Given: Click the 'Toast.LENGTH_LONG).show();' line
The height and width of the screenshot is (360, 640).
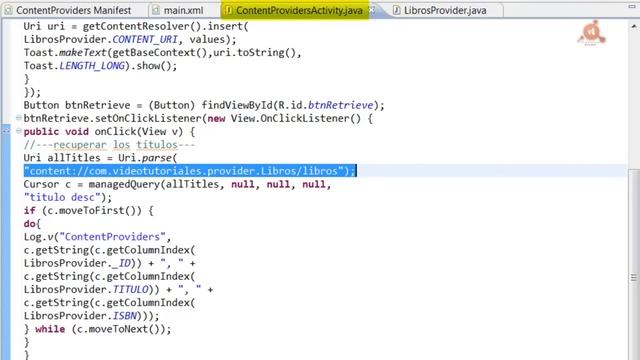Looking at the screenshot, I should pyautogui.click(x=100, y=66).
